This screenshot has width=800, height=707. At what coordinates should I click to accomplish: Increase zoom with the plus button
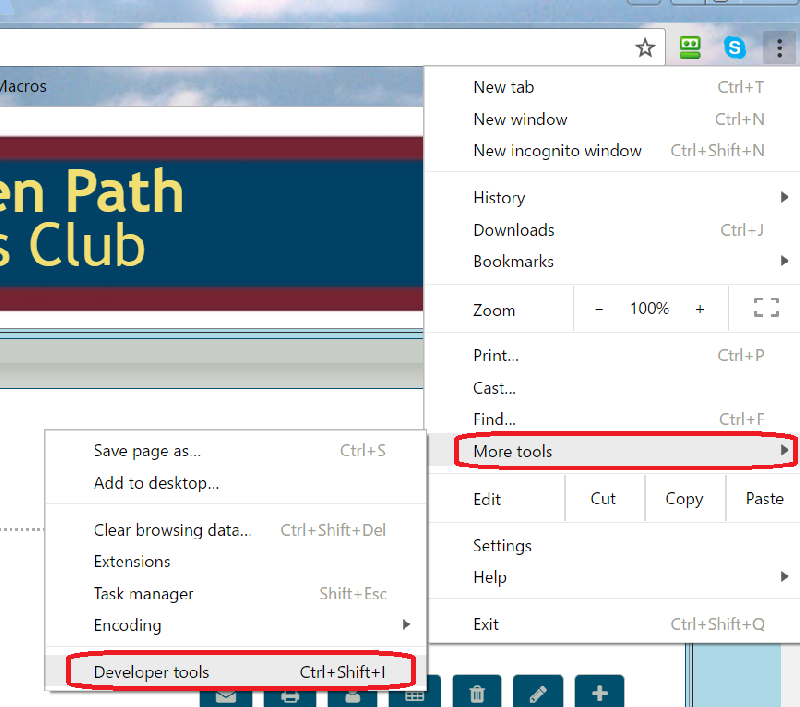700,309
